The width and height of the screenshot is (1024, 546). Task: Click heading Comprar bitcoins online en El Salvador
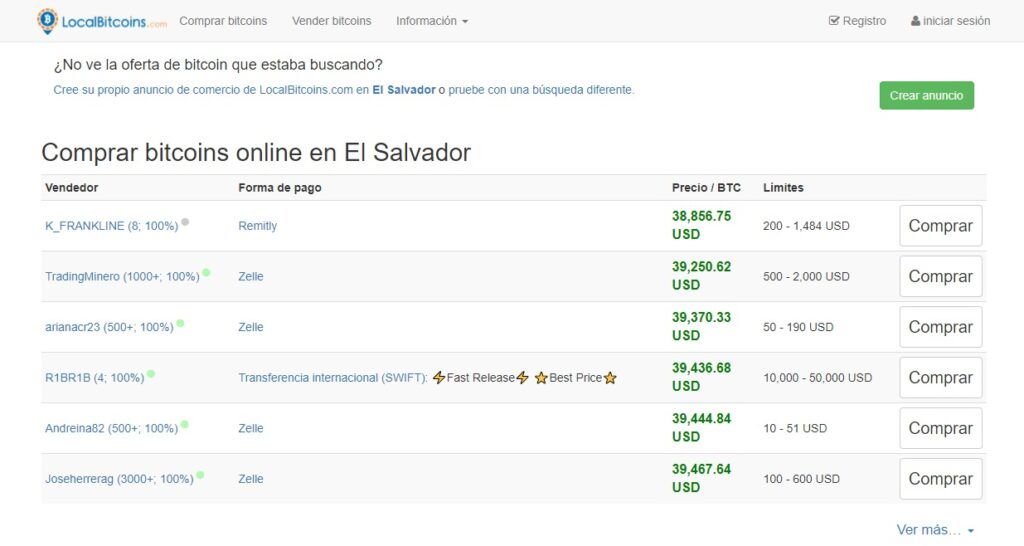256,153
